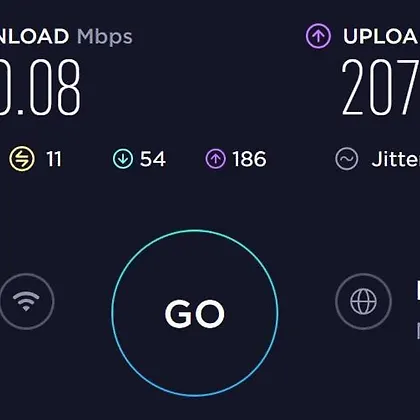This screenshot has width=420, height=420.
Task: Click the 207 upload speed value
Action: tap(381, 87)
